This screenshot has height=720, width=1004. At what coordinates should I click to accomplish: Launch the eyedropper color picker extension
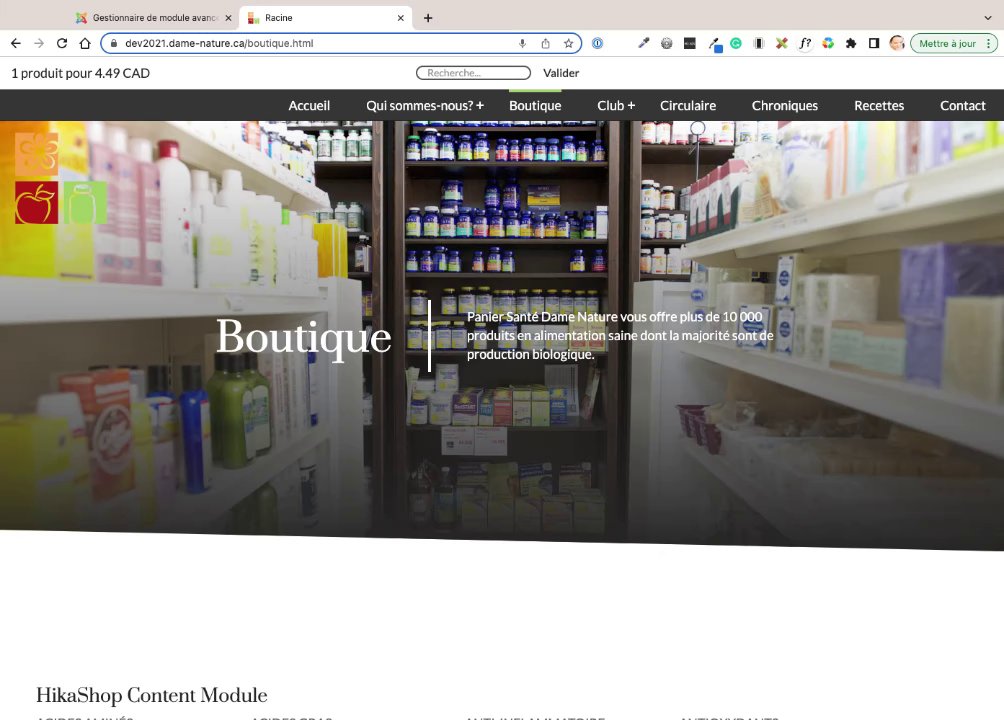click(644, 44)
